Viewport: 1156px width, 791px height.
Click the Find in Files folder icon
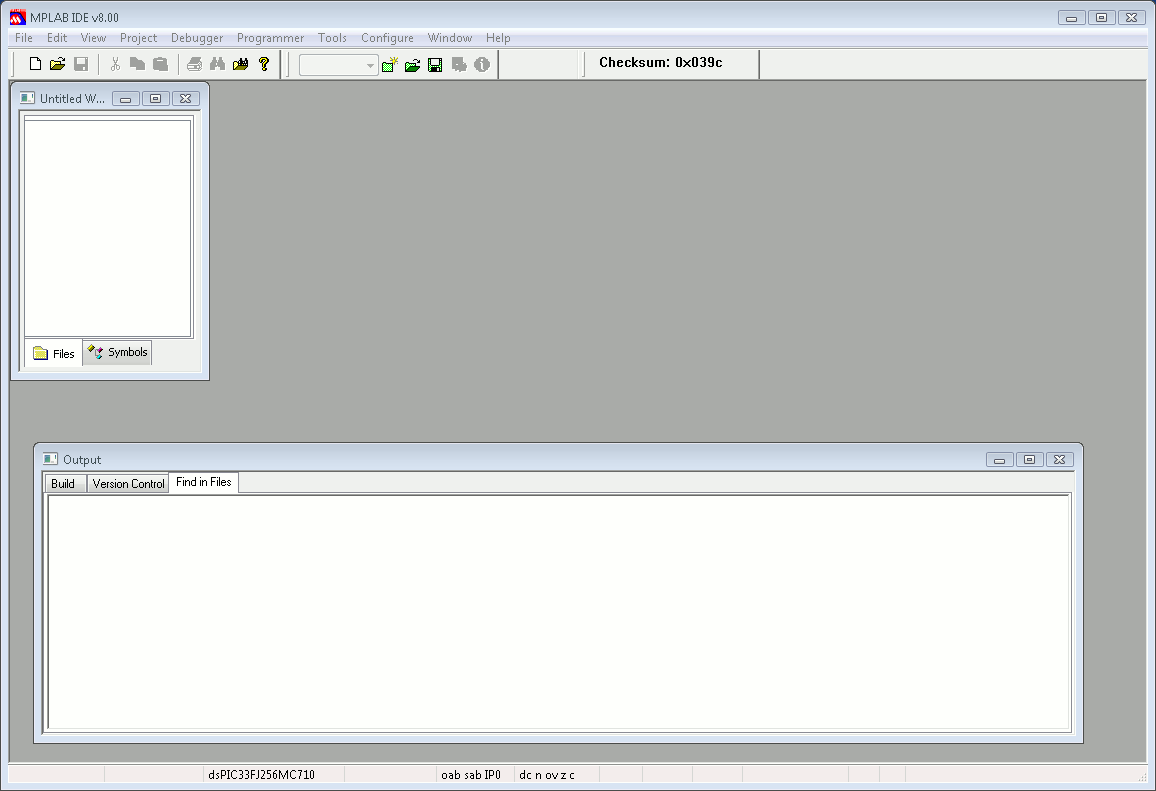[x=240, y=64]
